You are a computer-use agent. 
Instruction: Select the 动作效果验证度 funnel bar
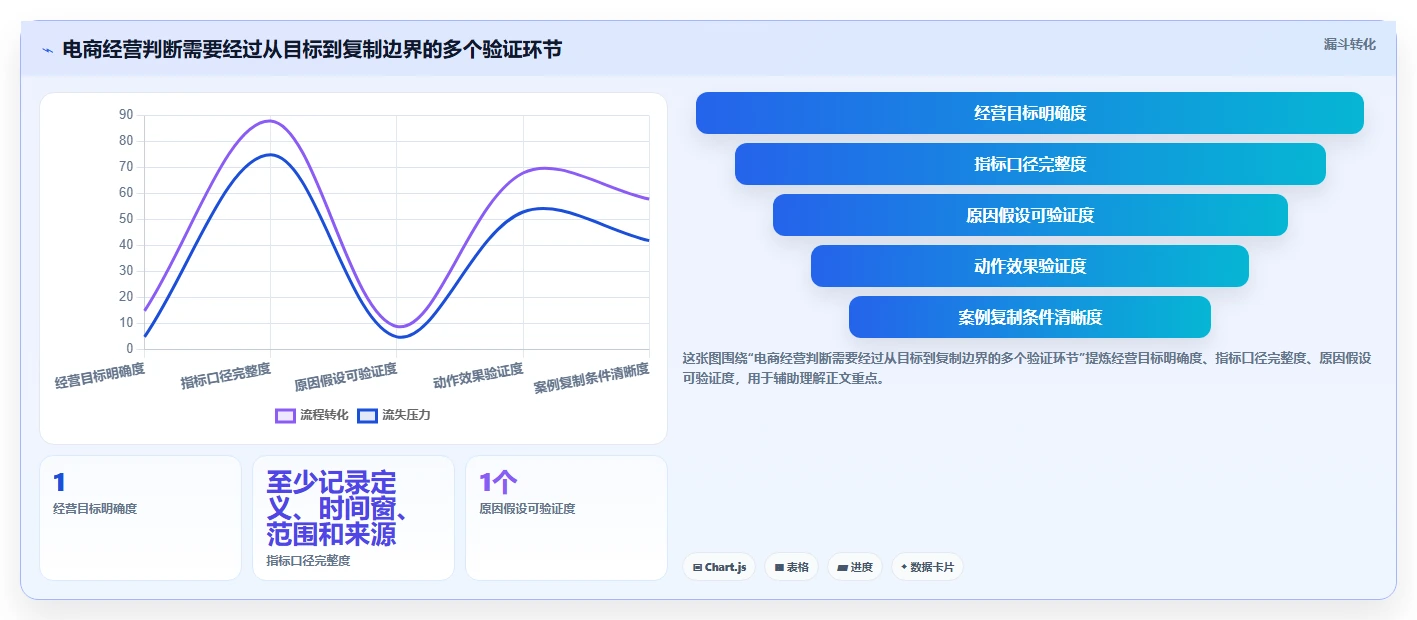(x=1030, y=266)
